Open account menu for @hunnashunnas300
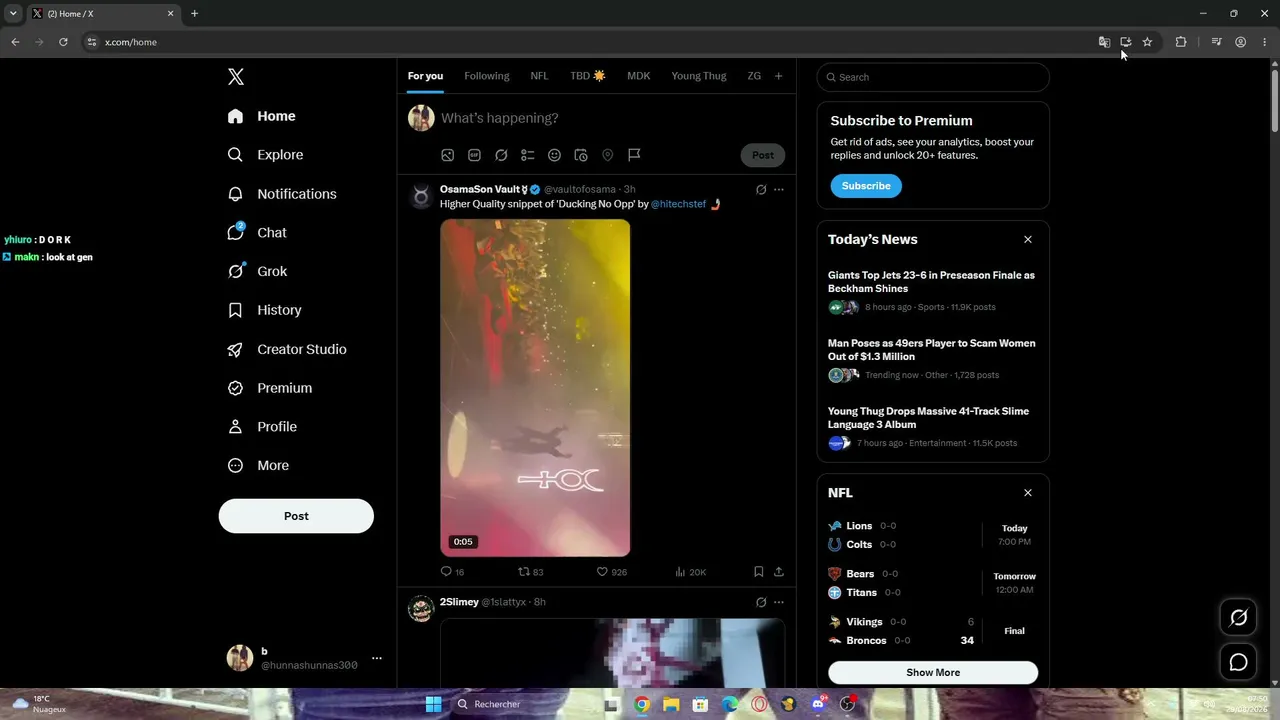 [305, 658]
